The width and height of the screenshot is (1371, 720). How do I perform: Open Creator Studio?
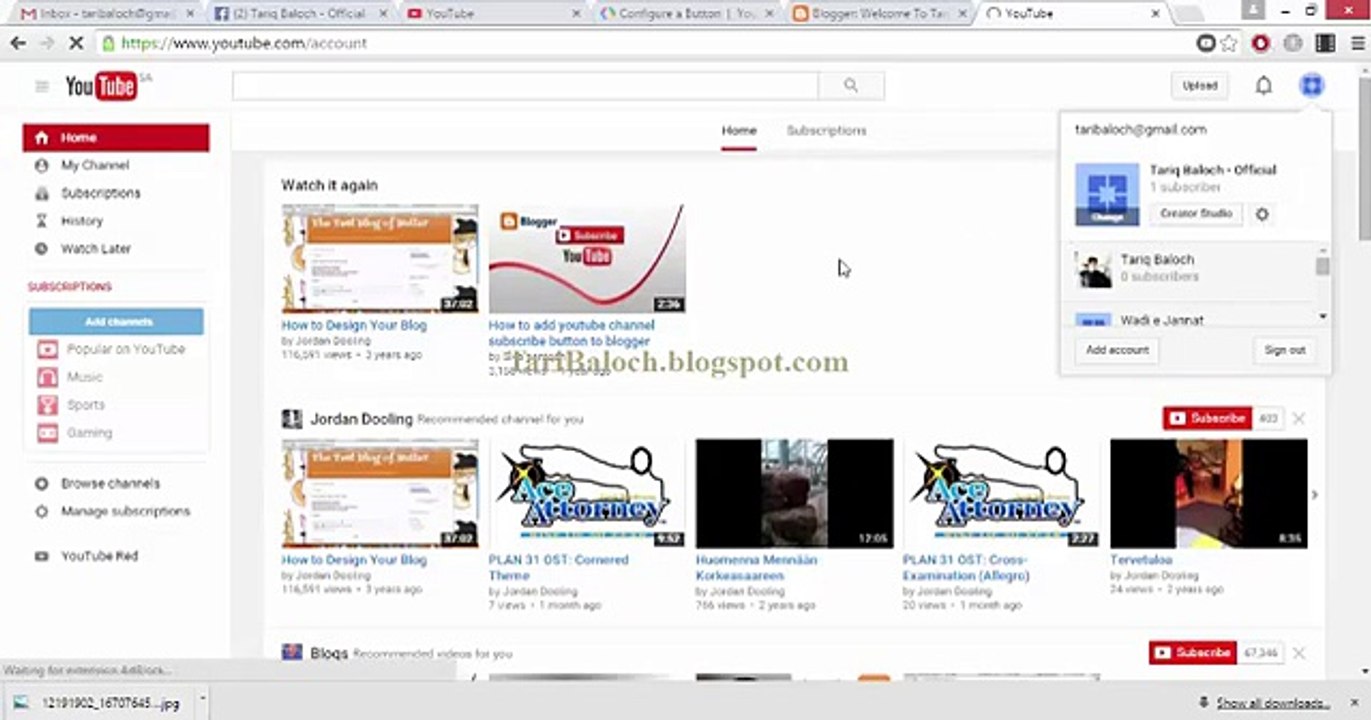tap(1196, 214)
